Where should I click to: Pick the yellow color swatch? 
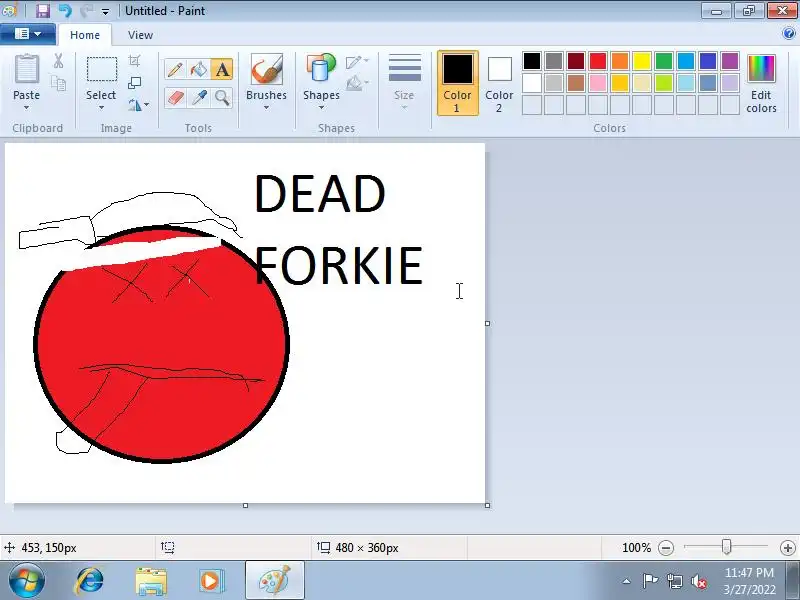(642, 61)
